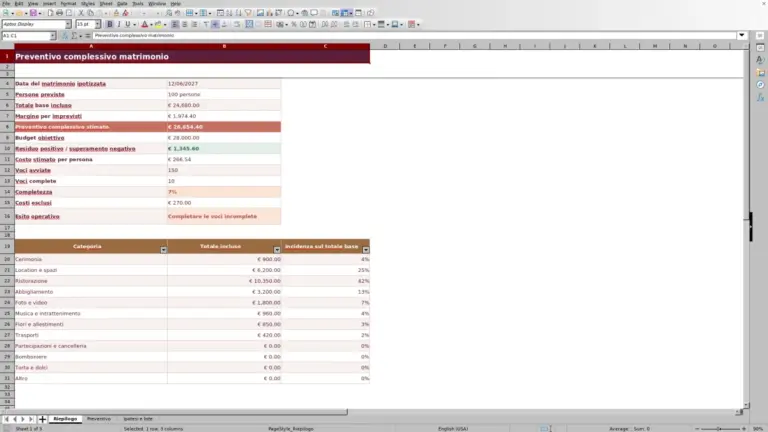
Task: Open the font name dropdown
Action: (68, 24)
